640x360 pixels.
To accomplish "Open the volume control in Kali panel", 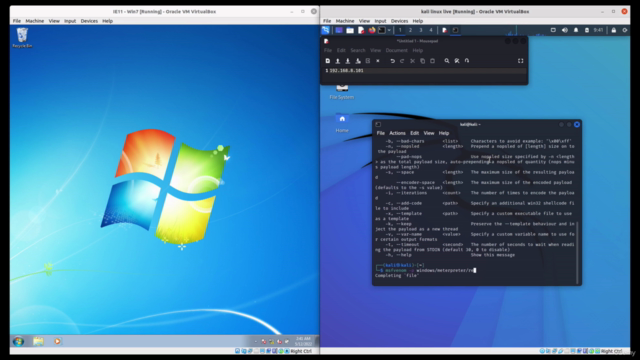I will (564, 30).
